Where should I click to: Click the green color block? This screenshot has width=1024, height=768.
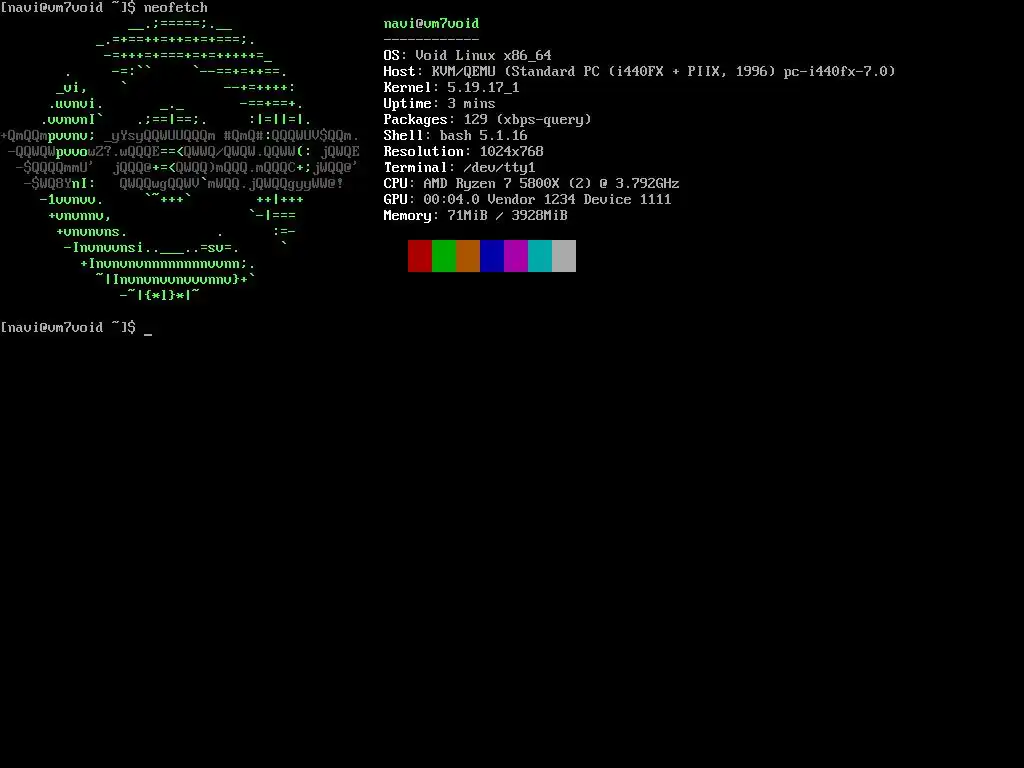point(444,255)
